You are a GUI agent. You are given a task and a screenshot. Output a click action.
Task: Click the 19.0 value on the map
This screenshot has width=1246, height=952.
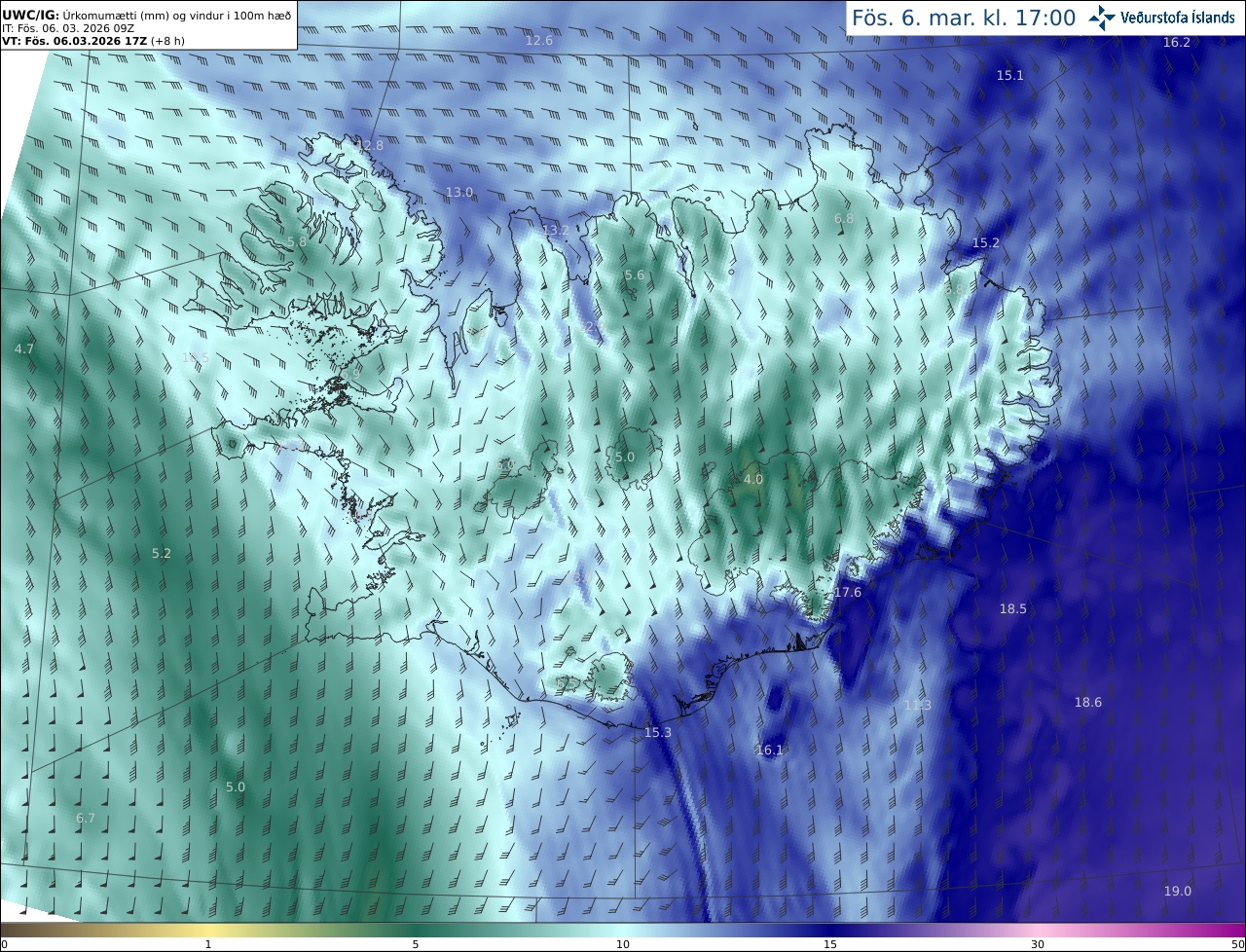(x=1178, y=891)
